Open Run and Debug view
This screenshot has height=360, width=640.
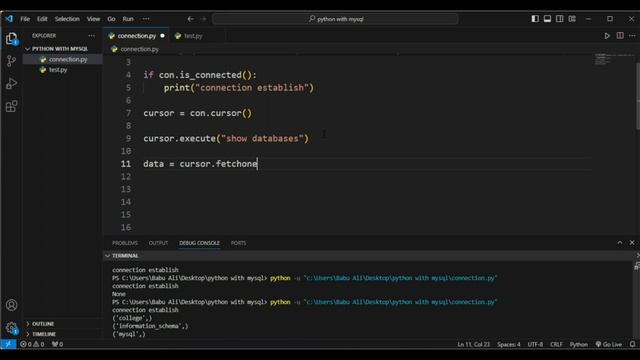click(x=11, y=84)
